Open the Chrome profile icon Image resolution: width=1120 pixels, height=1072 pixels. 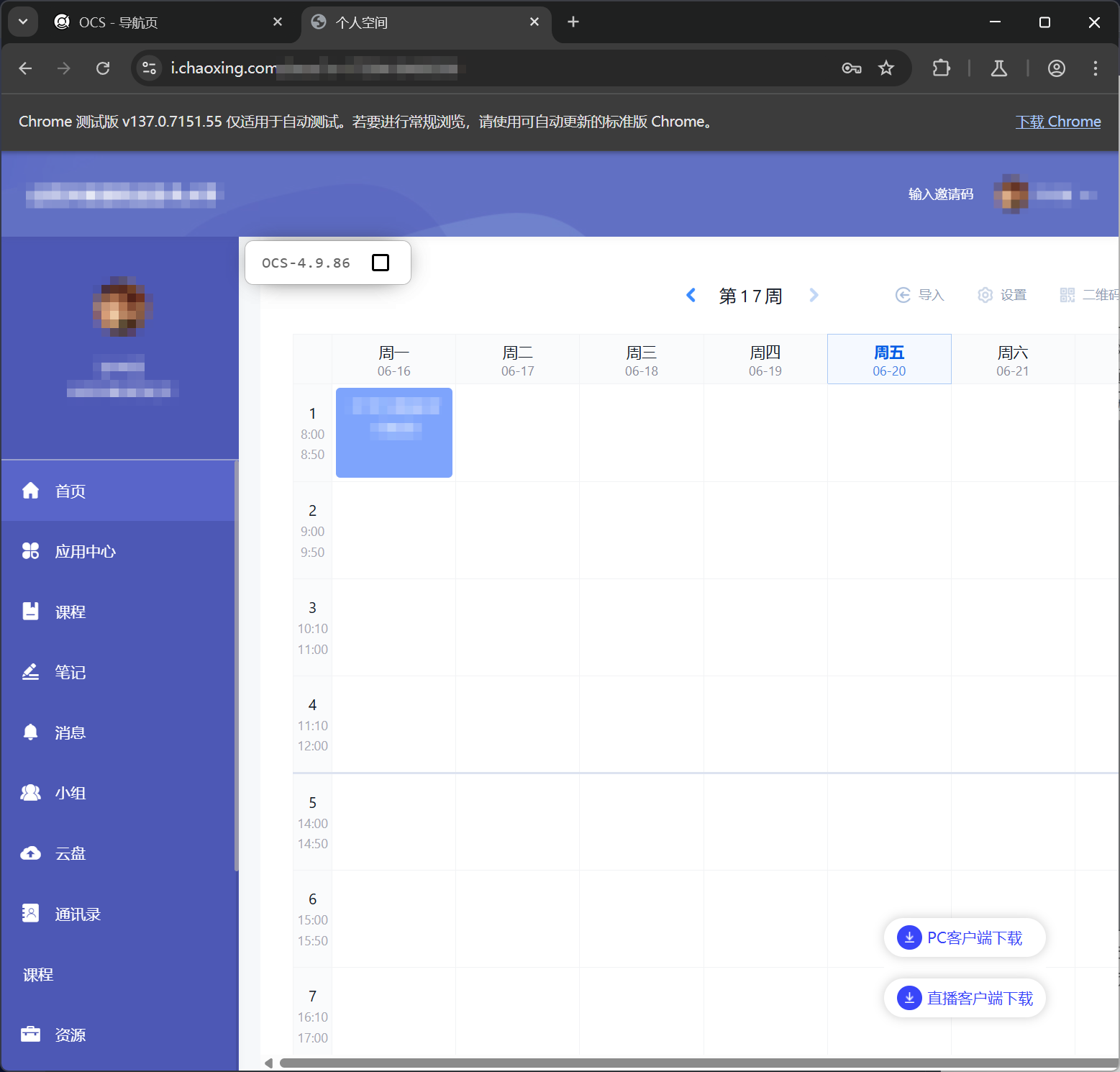[x=1057, y=68]
